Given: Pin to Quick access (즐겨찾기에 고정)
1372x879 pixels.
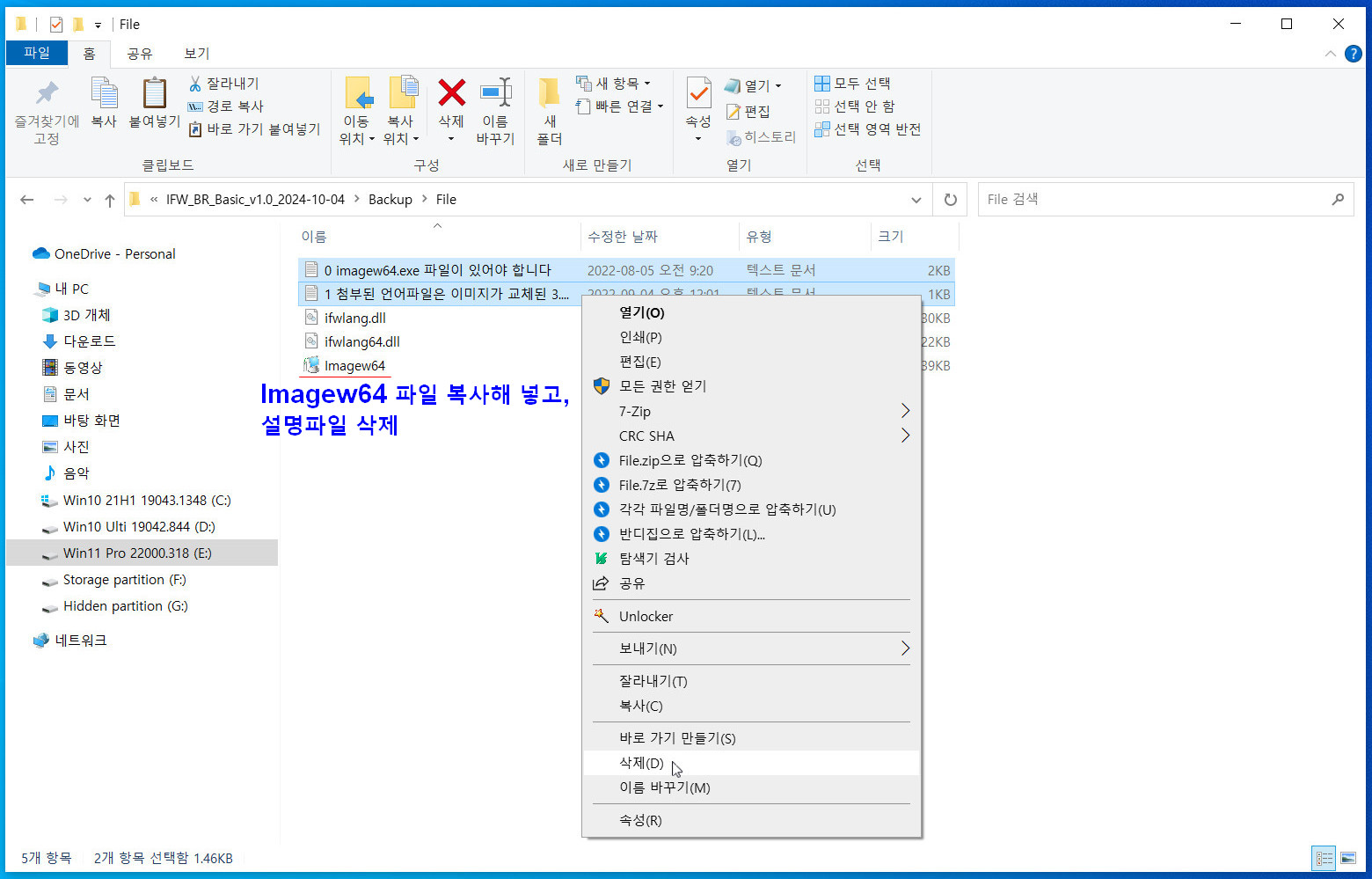Looking at the screenshot, I should coord(47,113).
